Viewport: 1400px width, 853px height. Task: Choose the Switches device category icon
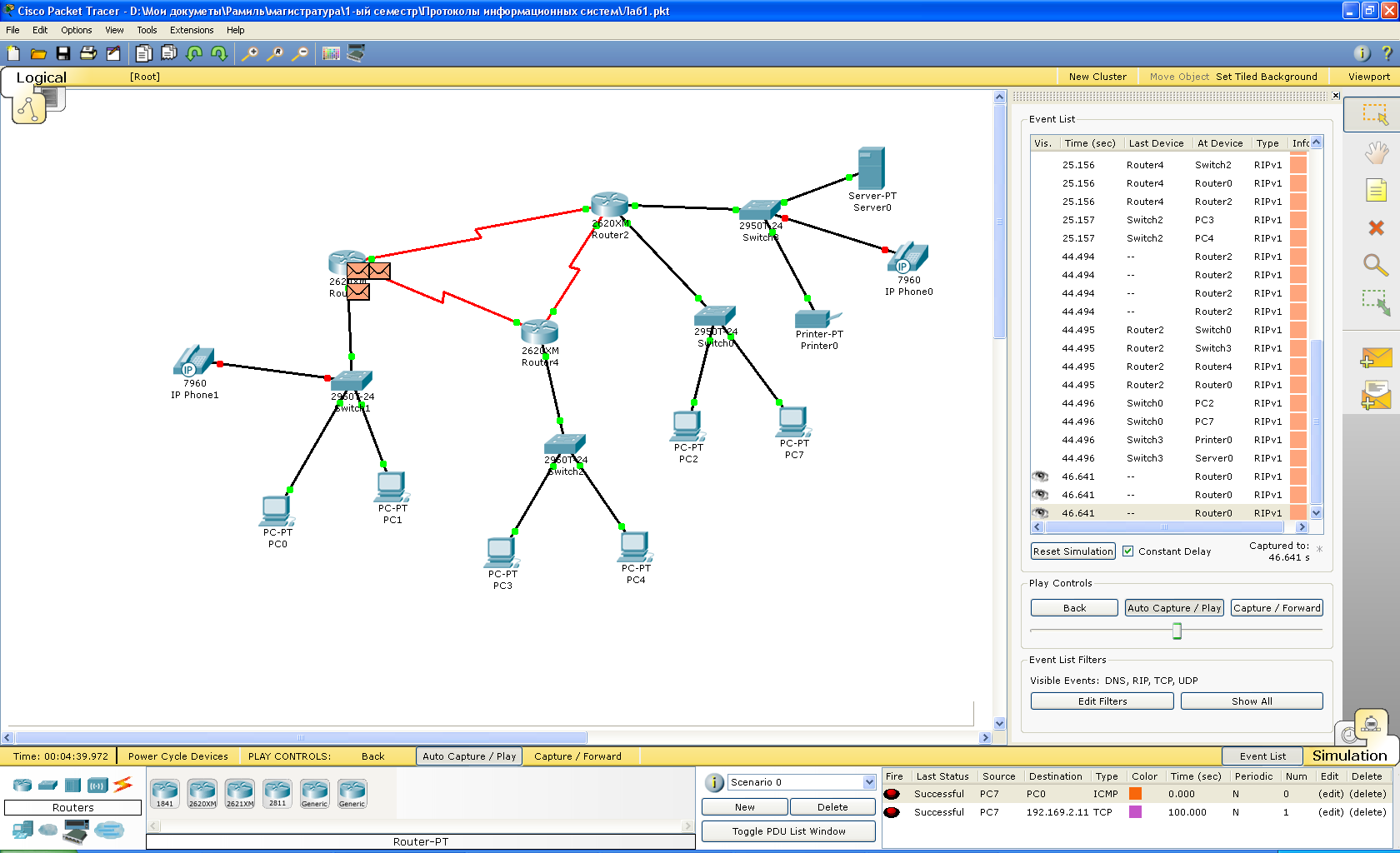click(x=48, y=785)
